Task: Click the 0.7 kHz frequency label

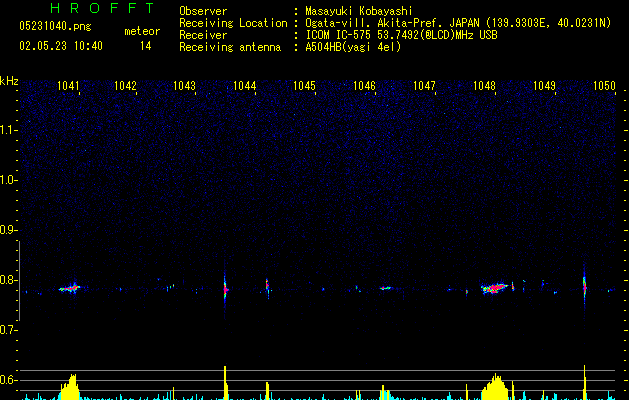Action: [8, 330]
